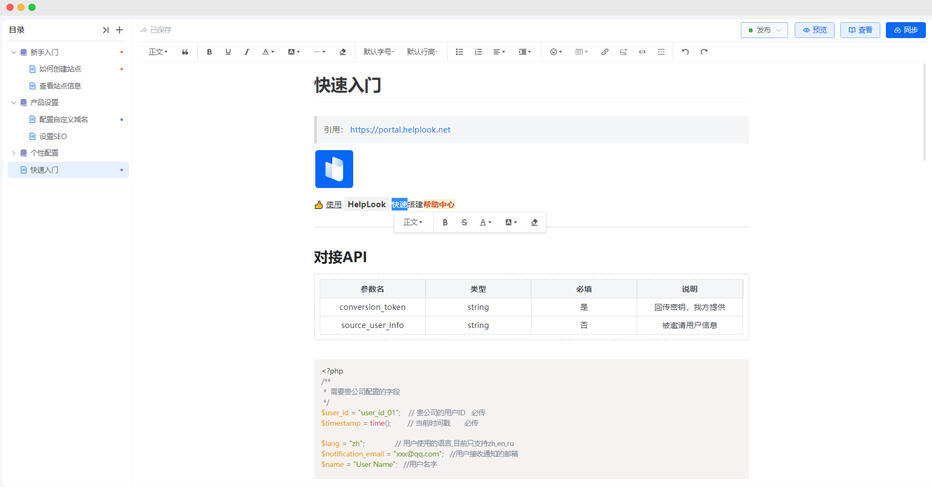Open background highlight dropdown in main toolbar
This screenshot has height=487, width=932.
(294, 52)
